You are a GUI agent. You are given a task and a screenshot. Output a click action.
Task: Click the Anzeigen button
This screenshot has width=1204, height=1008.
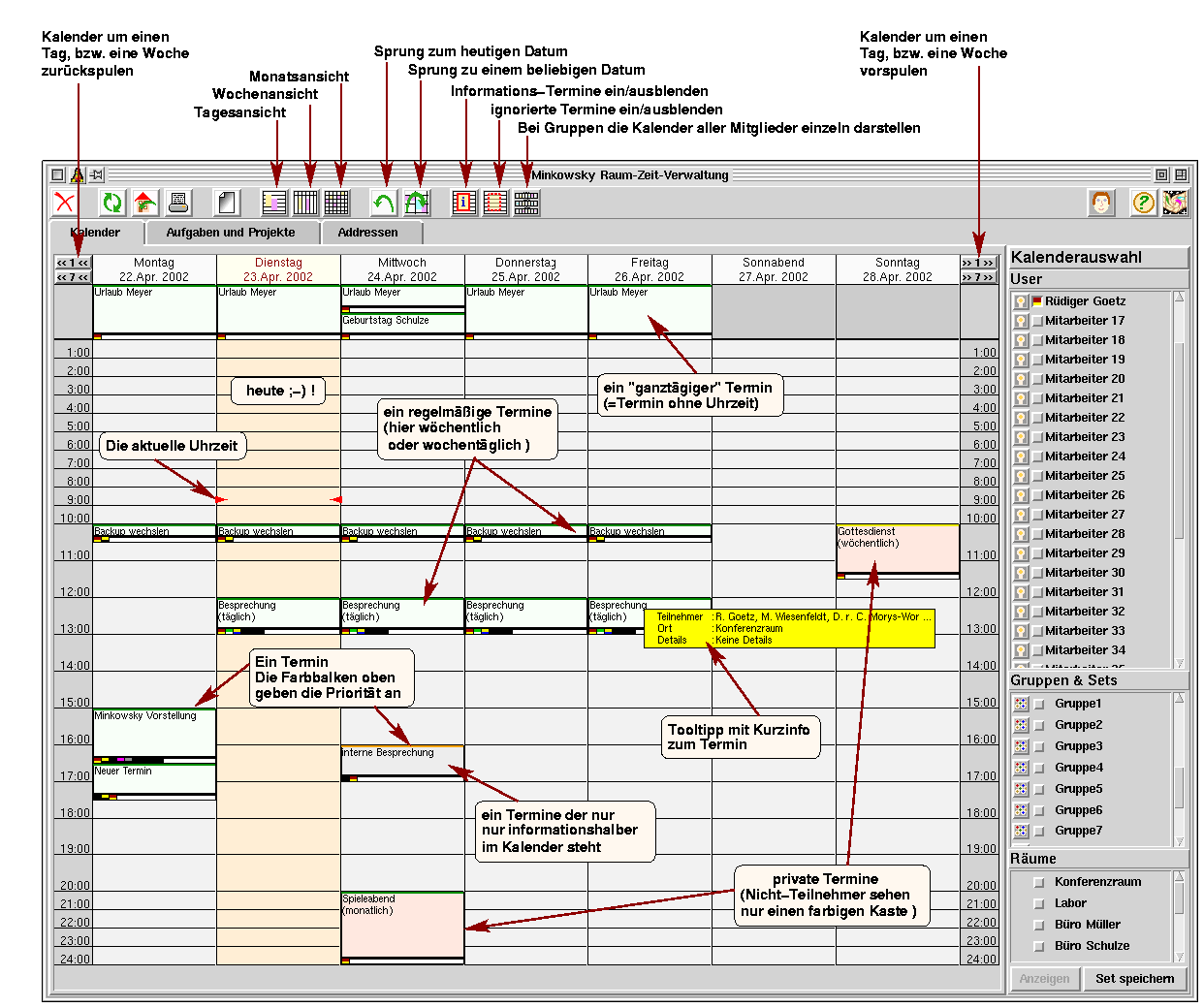1045,979
